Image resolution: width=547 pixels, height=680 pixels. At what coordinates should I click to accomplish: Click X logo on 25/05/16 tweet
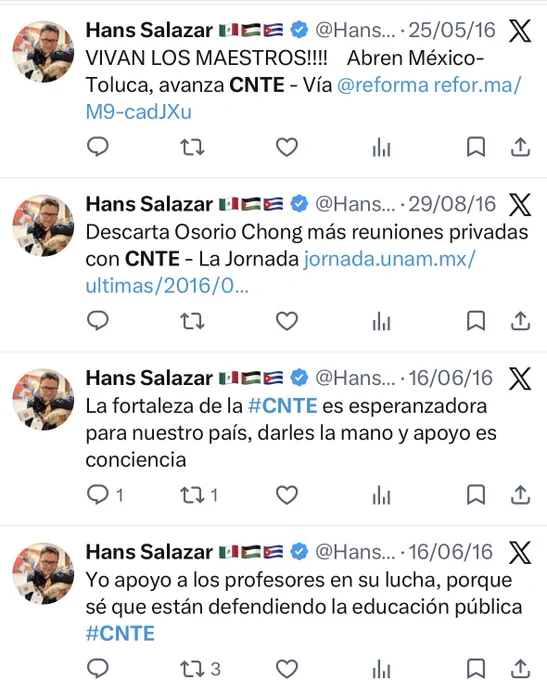point(520,31)
